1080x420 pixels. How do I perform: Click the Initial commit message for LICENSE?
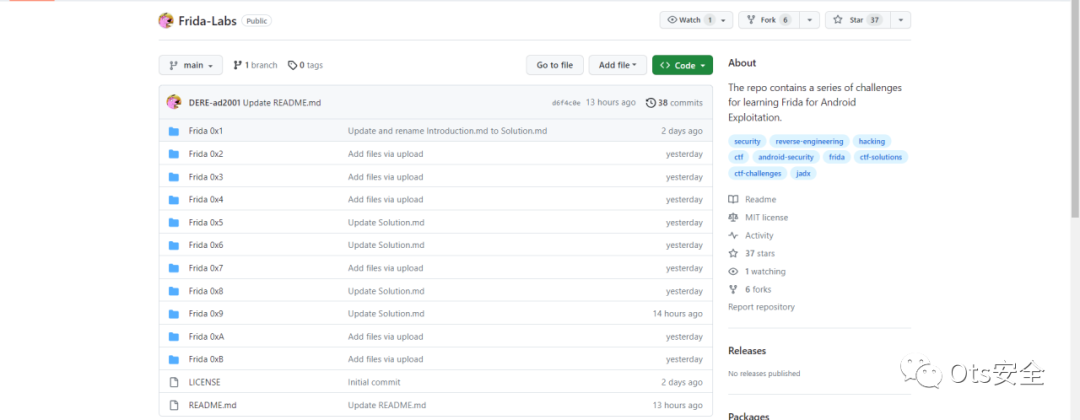[x=374, y=382]
